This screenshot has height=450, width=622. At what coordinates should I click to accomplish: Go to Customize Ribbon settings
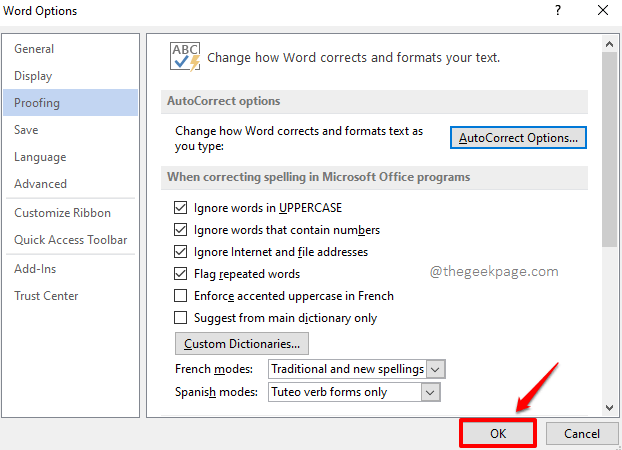click(x=62, y=213)
